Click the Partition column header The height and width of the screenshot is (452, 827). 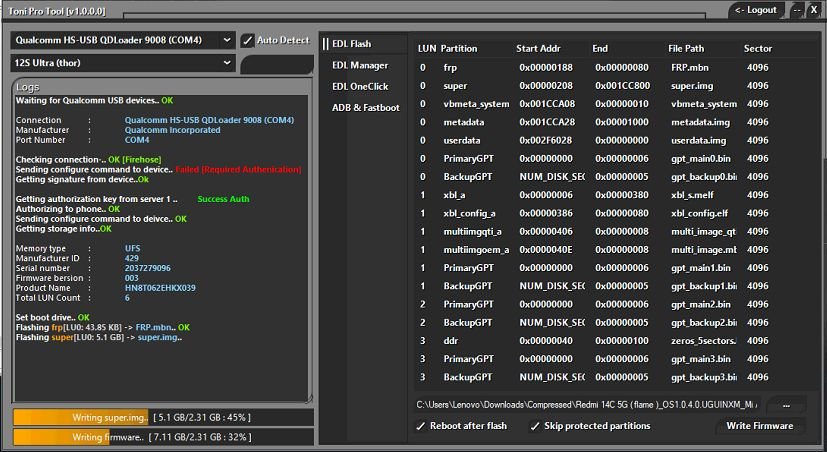(x=459, y=48)
